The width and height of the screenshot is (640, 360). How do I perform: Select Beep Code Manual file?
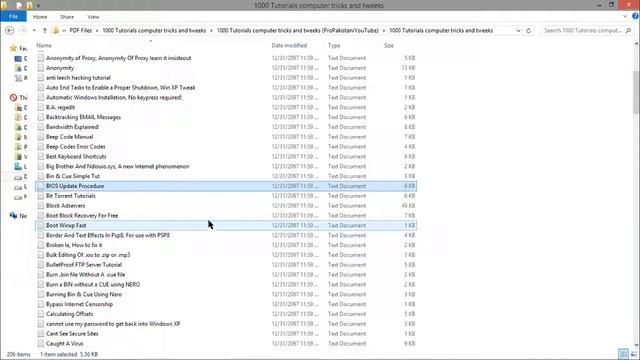pos(69,137)
